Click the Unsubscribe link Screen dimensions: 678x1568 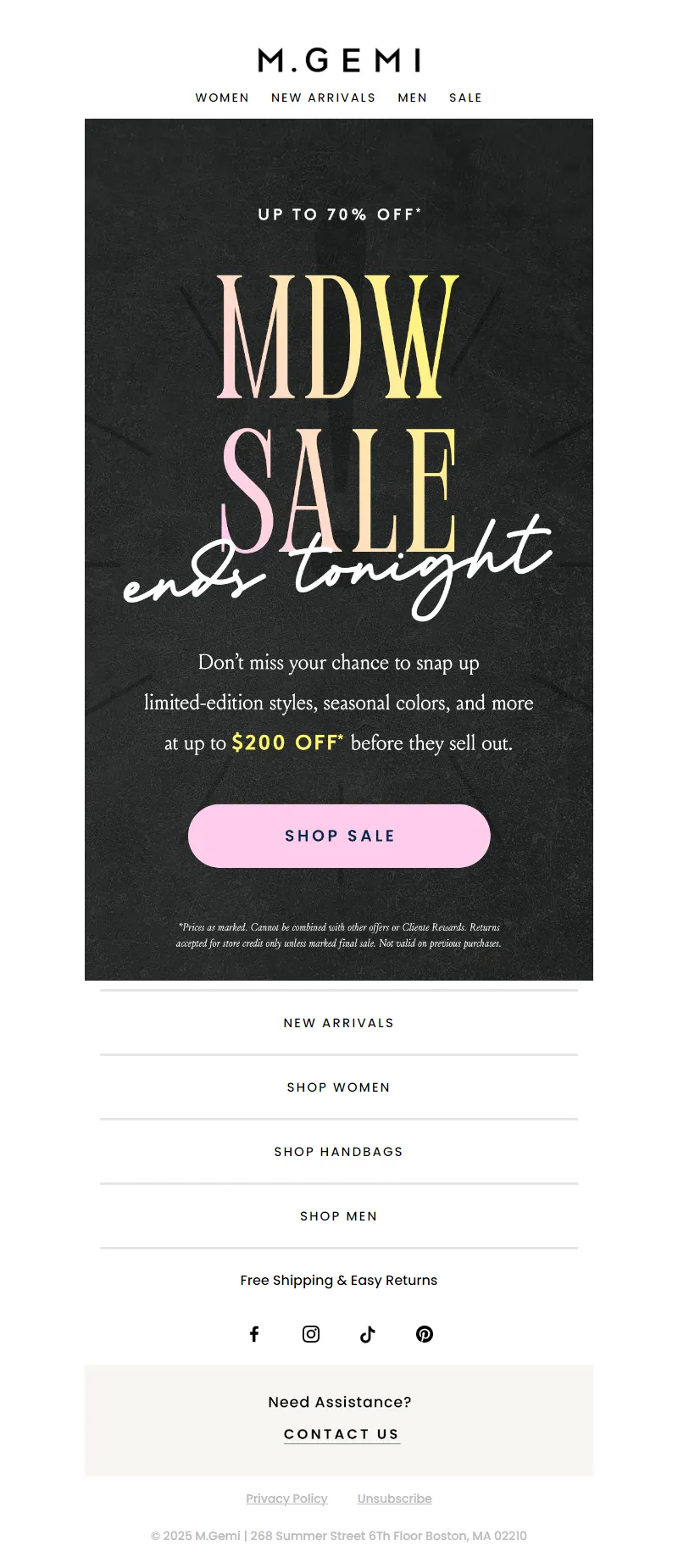click(394, 1498)
